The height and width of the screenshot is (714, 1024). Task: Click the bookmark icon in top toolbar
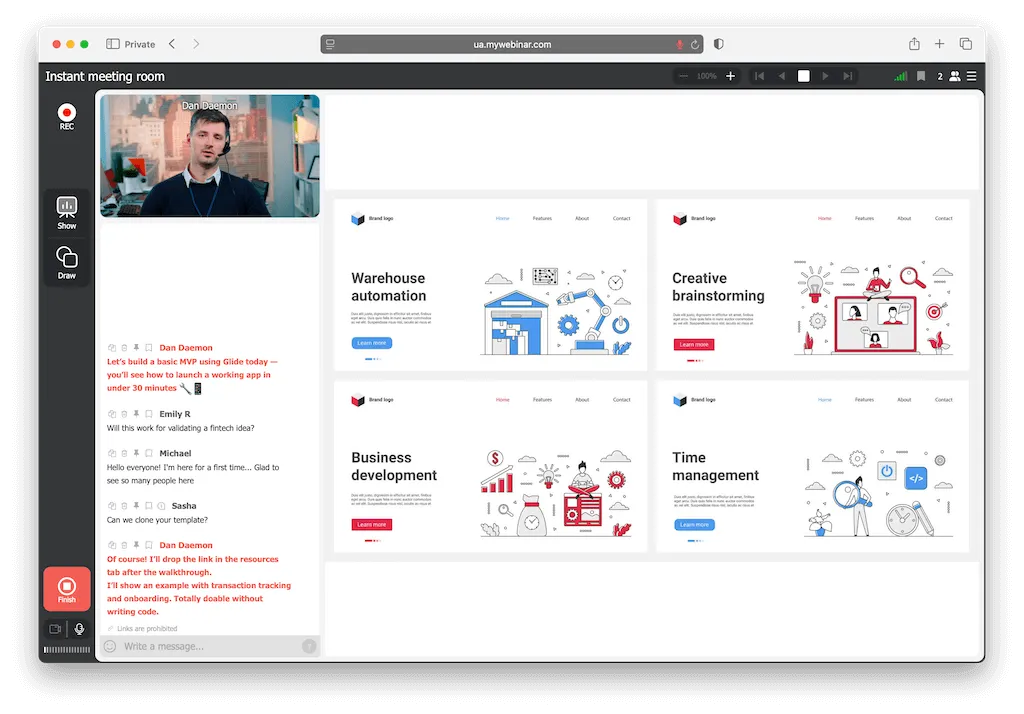(921, 76)
